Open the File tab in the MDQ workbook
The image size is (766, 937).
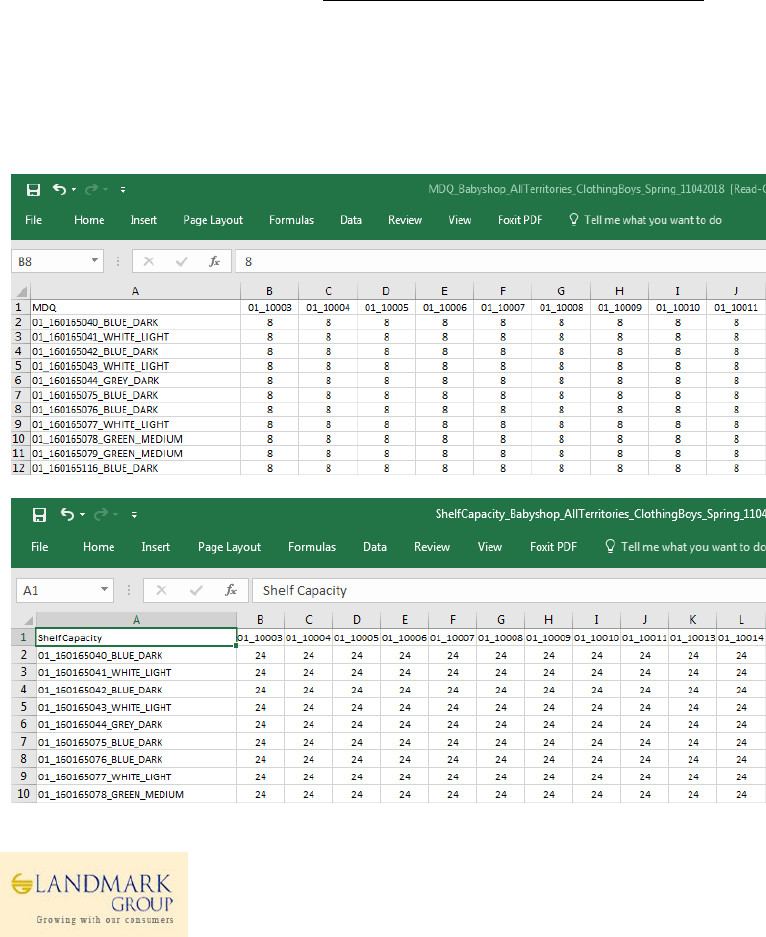click(33, 220)
